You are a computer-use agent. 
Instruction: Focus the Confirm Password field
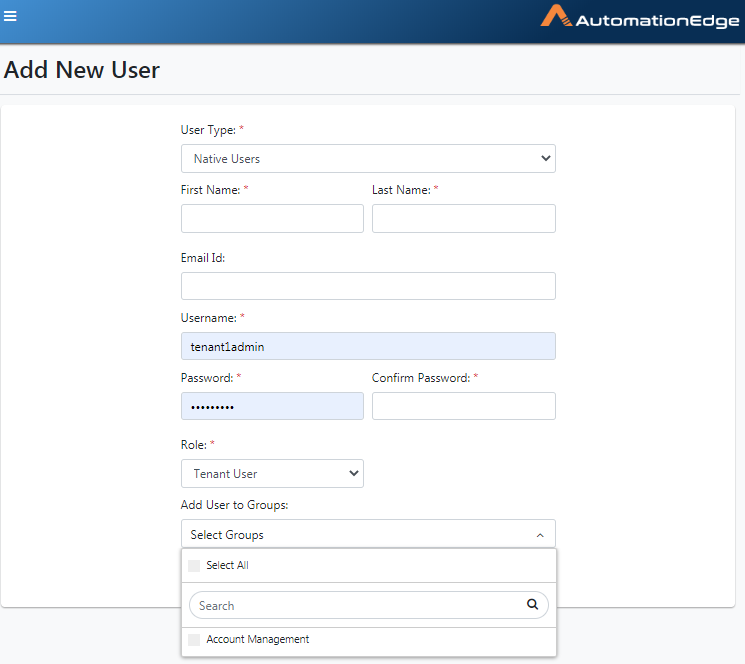pos(464,406)
